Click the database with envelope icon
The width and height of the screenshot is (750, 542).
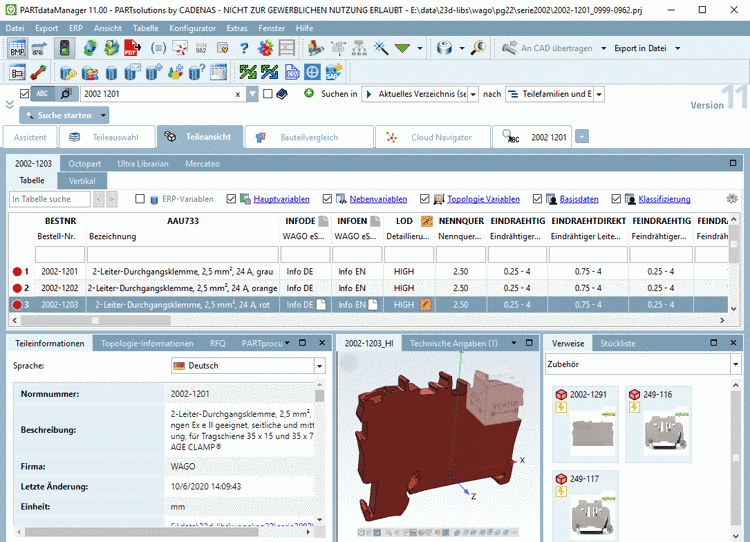tap(132, 73)
